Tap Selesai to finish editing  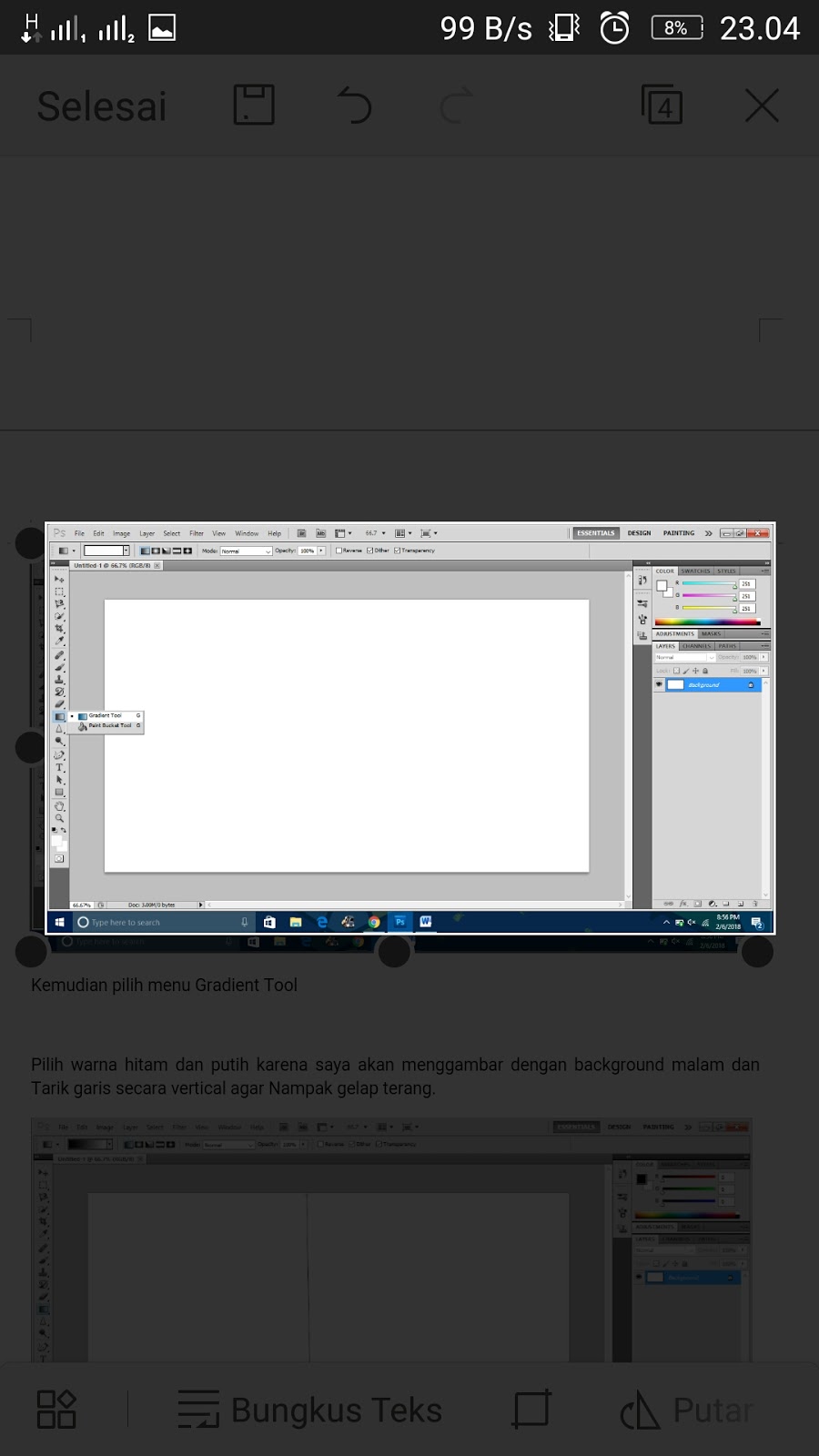102,106
